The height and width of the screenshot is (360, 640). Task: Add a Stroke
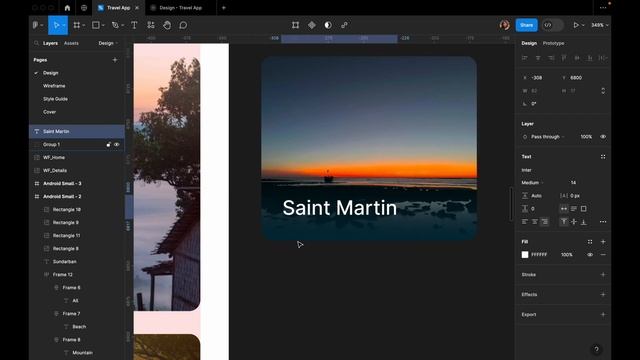(603, 275)
